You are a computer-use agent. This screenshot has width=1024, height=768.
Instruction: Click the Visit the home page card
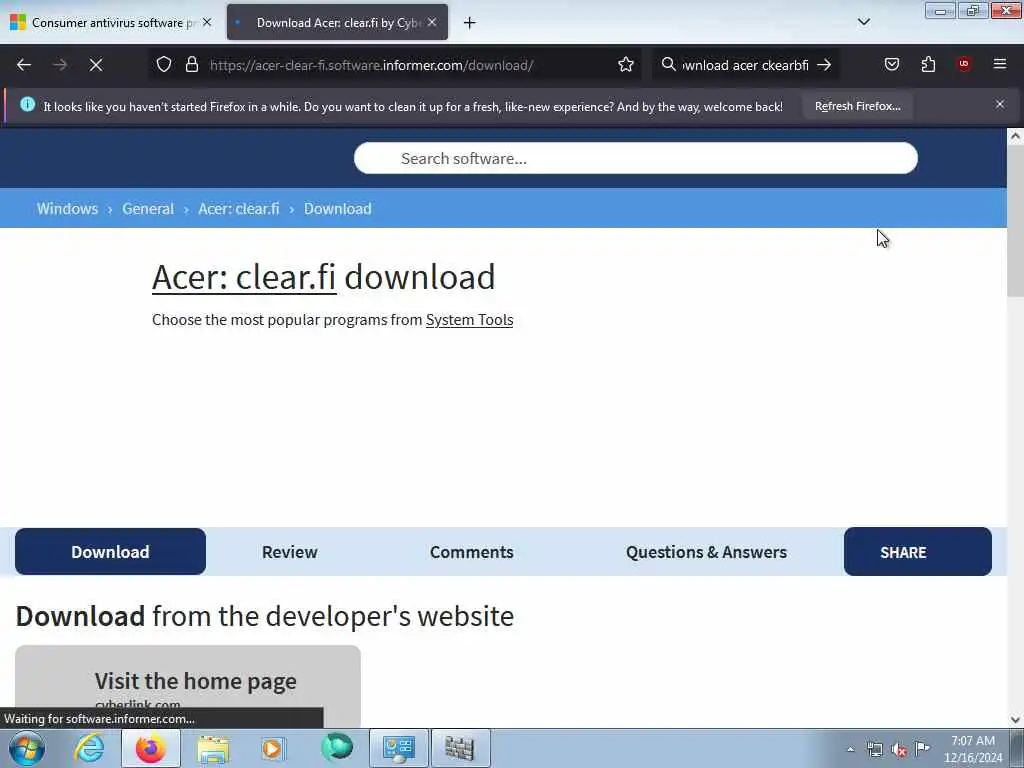pos(188,686)
